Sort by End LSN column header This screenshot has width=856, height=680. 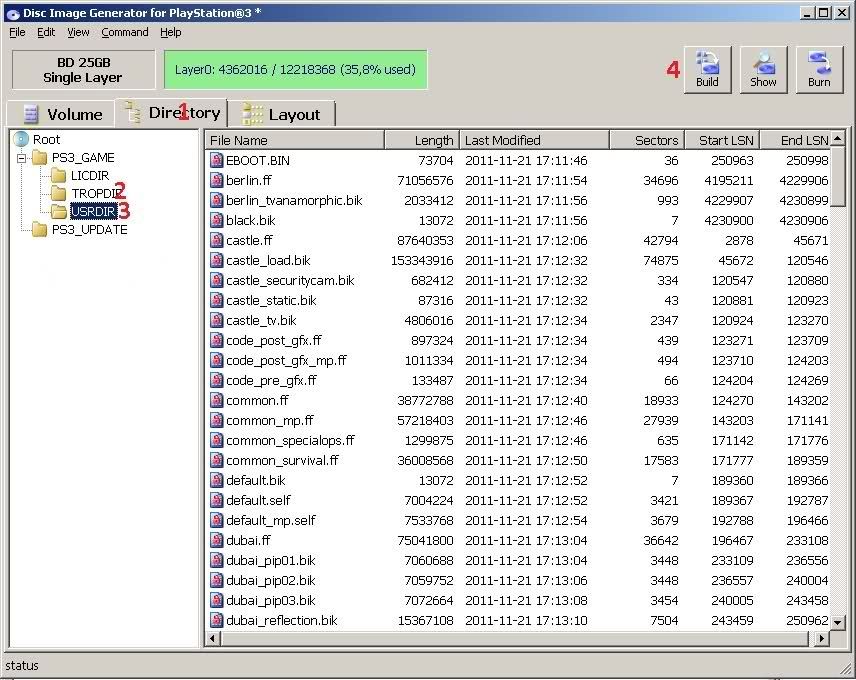coord(795,140)
